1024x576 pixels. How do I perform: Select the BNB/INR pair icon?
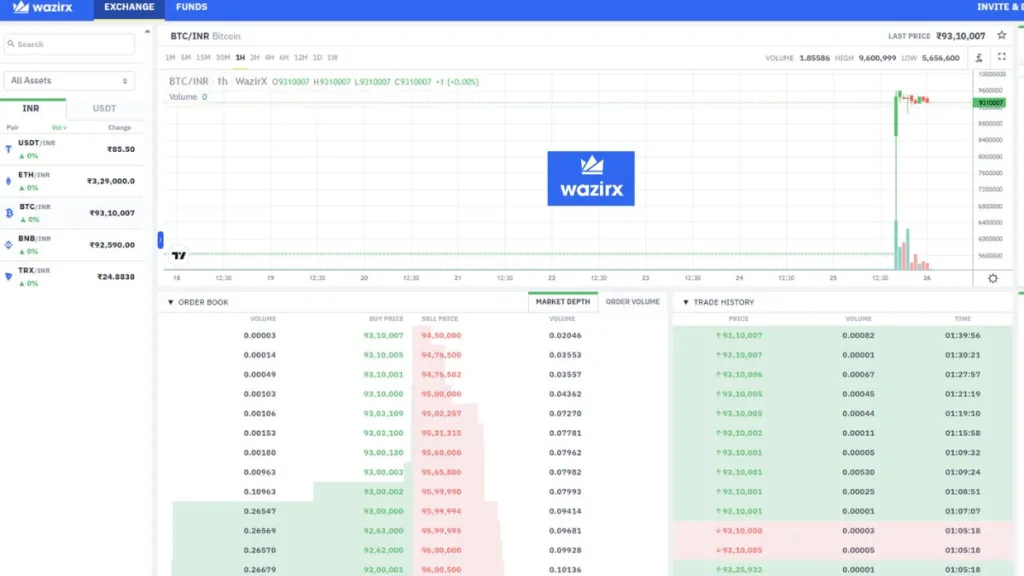(9, 244)
